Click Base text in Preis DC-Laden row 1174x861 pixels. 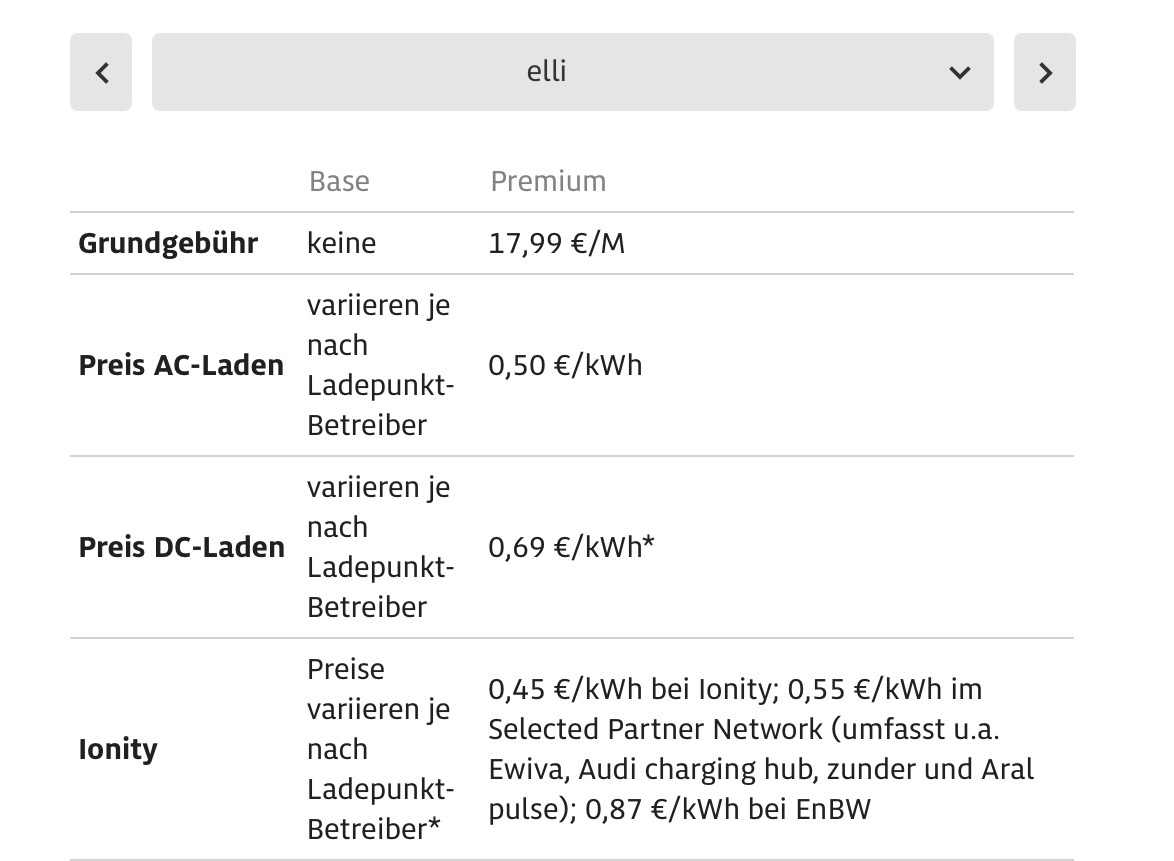(x=380, y=547)
